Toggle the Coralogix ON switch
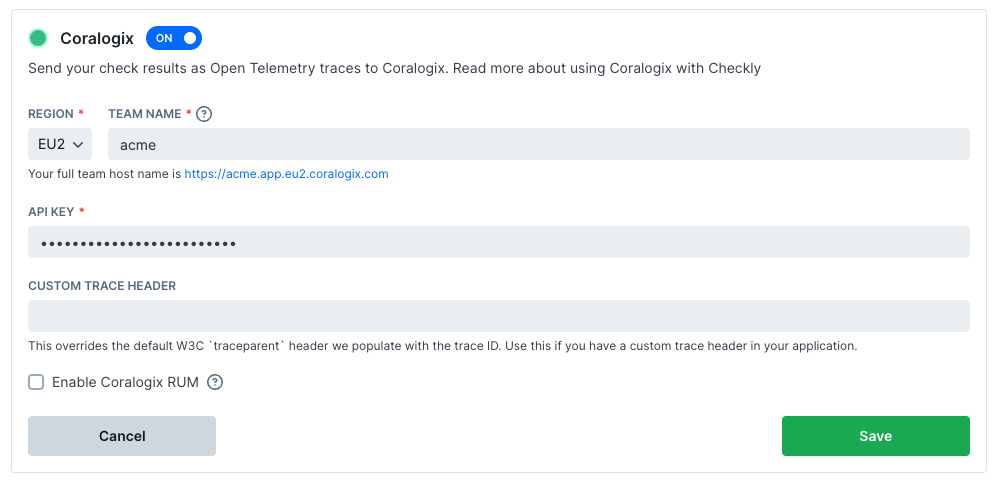This screenshot has width=993, height=481. click(x=174, y=38)
